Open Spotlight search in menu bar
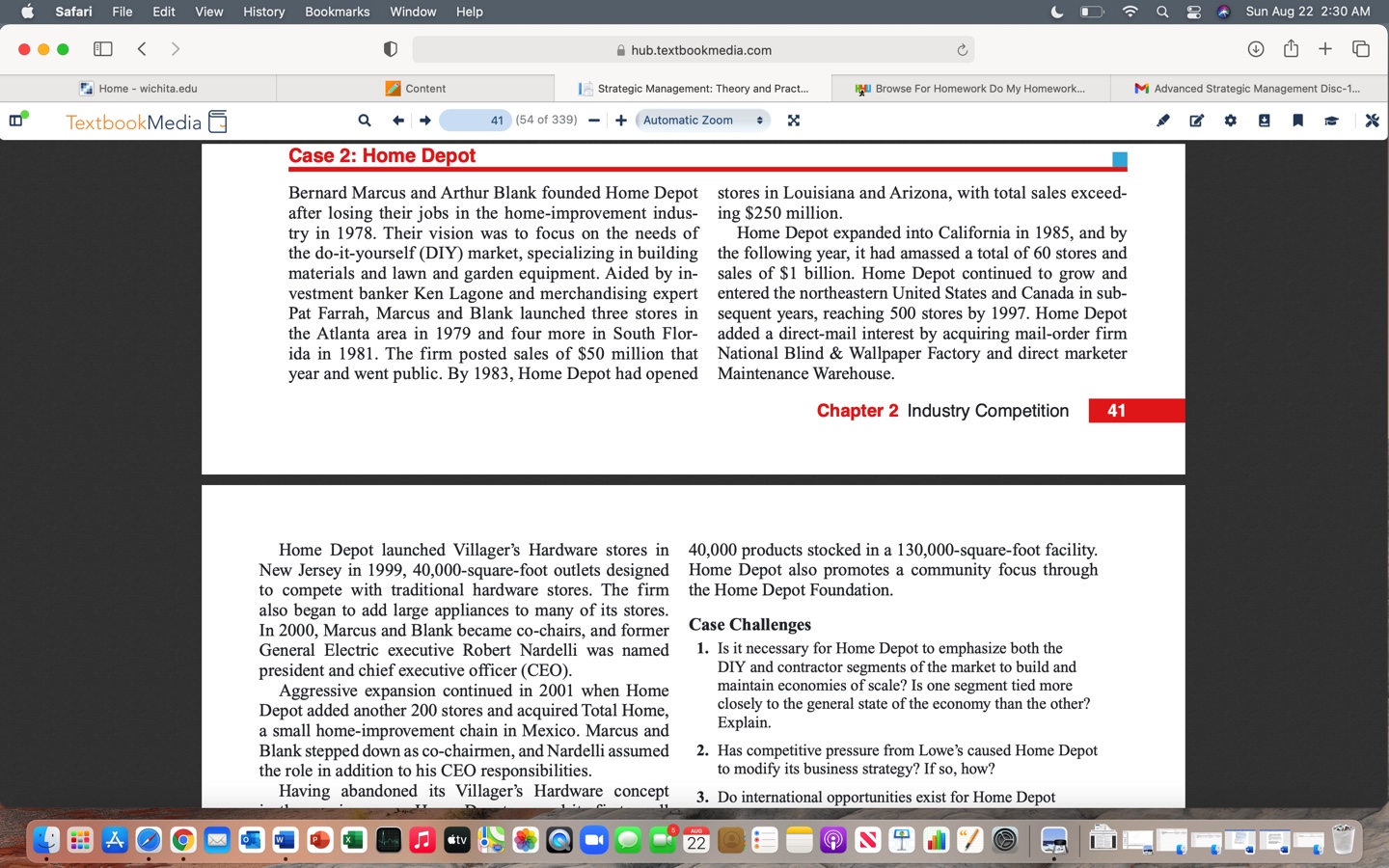Image resolution: width=1389 pixels, height=868 pixels. (x=1162, y=12)
